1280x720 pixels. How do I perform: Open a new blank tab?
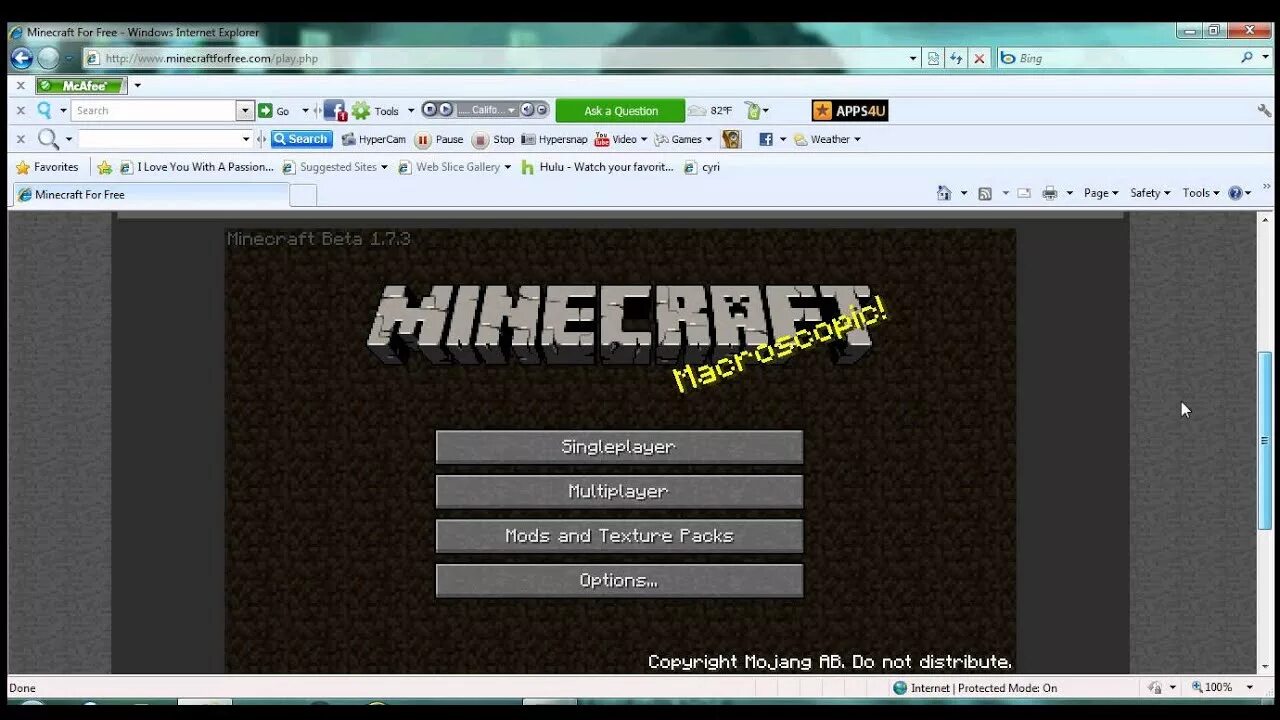click(x=303, y=195)
